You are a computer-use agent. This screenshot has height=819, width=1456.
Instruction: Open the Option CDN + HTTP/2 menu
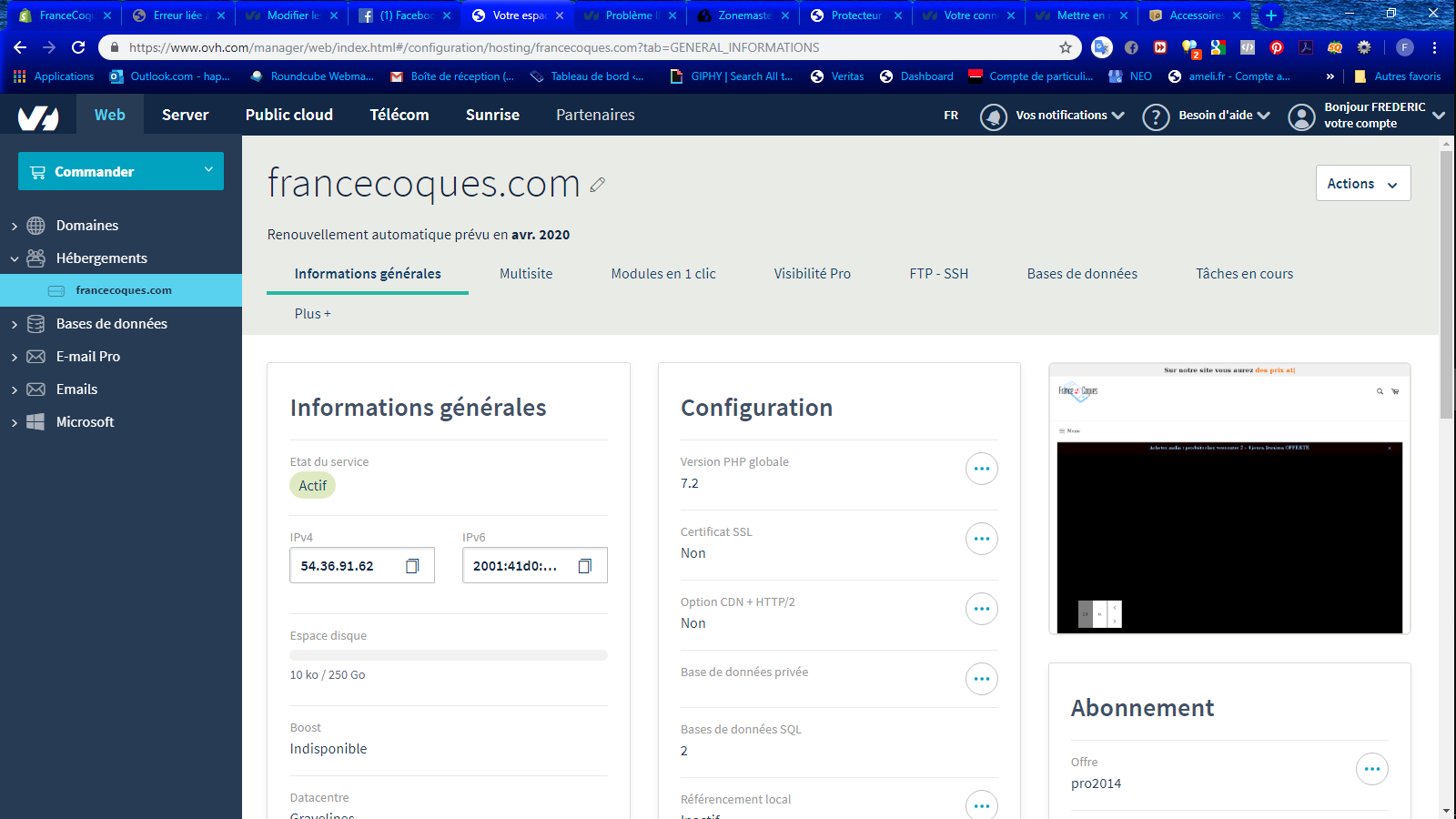(981, 609)
